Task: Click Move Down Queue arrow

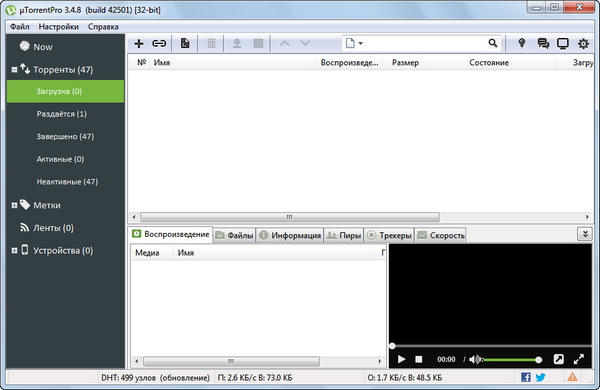Action: tap(305, 43)
